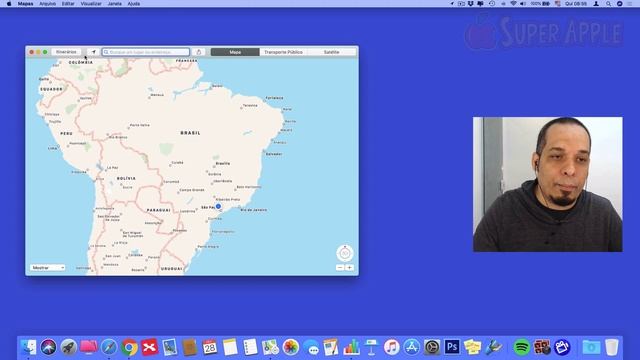The width and height of the screenshot is (640, 360).
Task: Click the Itinerários directions button
Action: 66,52
